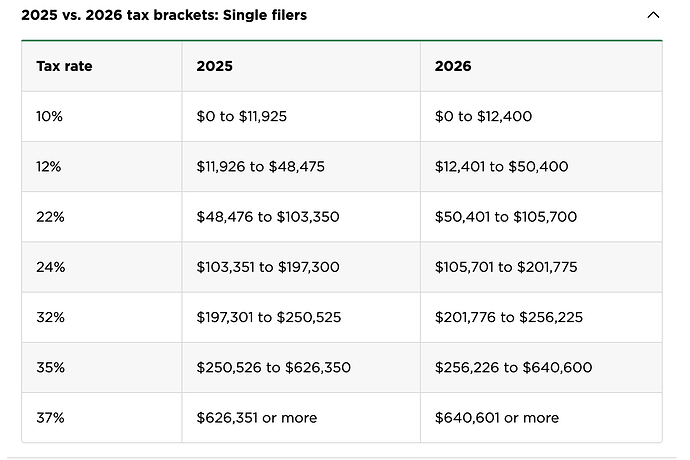This screenshot has width=690, height=460.
Task: Click the 37% tax rate cell
Action: click(x=49, y=417)
